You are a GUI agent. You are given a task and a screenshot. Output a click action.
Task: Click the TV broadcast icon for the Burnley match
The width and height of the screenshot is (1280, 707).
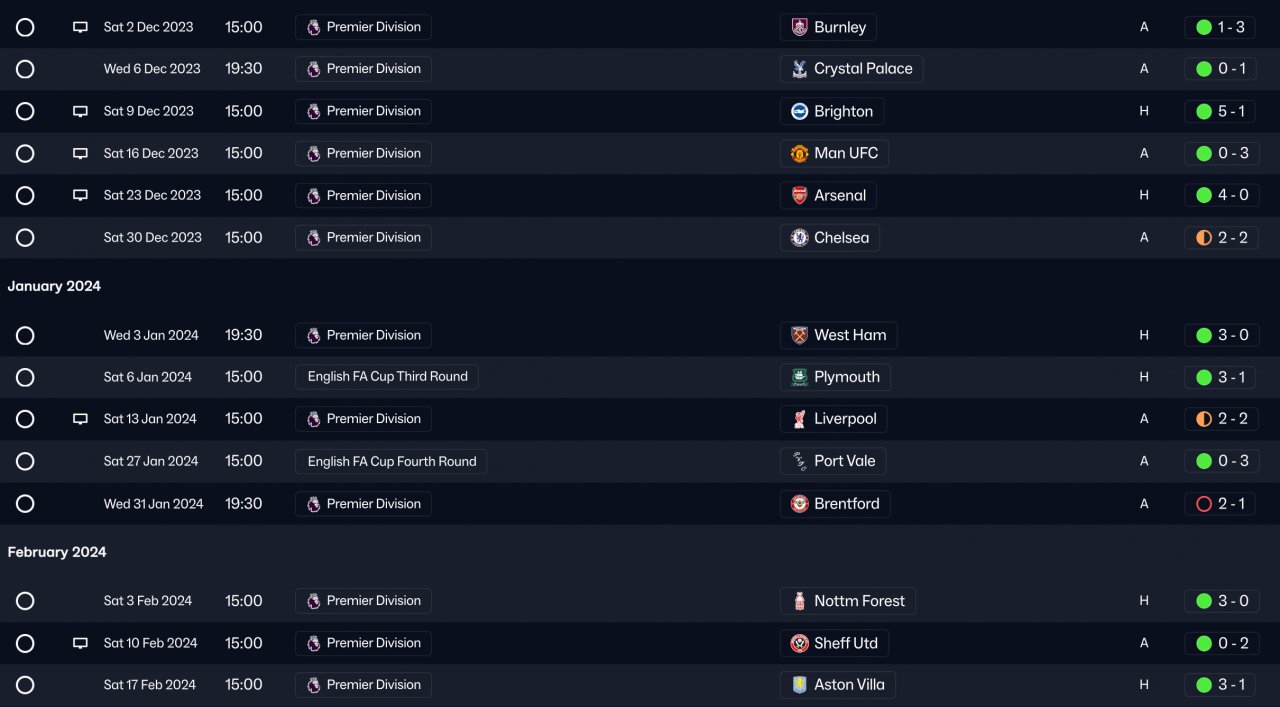click(x=80, y=27)
